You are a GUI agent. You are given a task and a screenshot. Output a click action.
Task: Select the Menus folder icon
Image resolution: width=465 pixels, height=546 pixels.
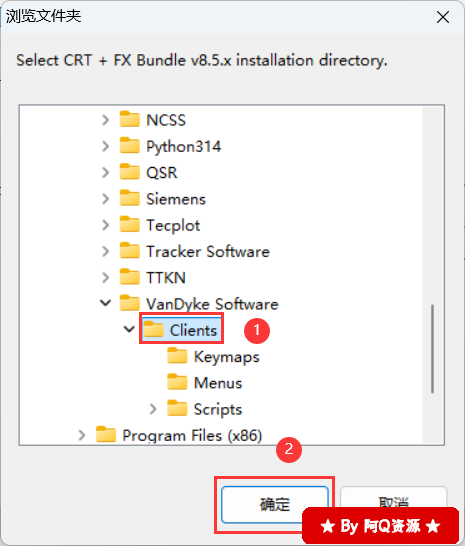[x=177, y=382]
